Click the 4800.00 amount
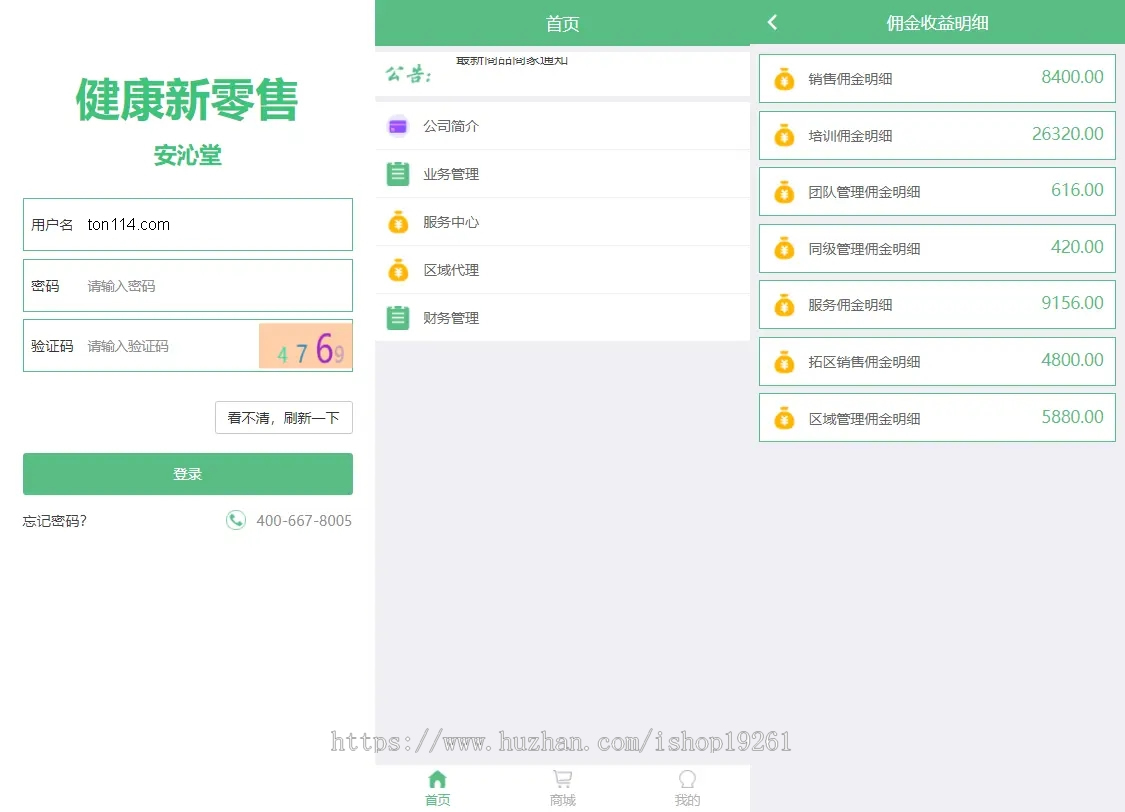Image resolution: width=1125 pixels, height=812 pixels. [1072, 359]
